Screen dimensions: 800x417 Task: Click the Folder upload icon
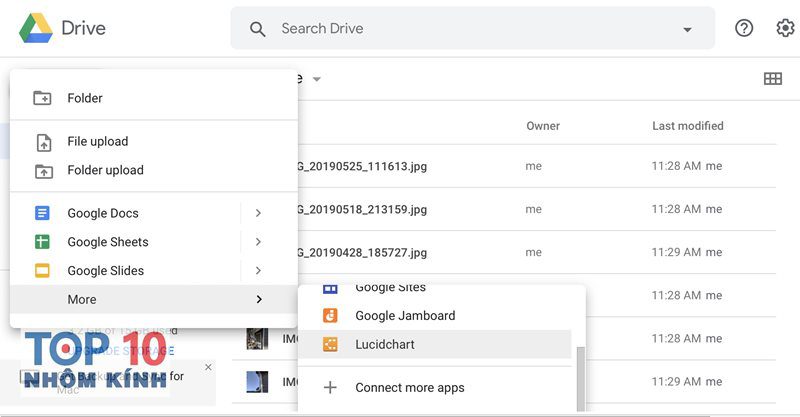pos(44,171)
